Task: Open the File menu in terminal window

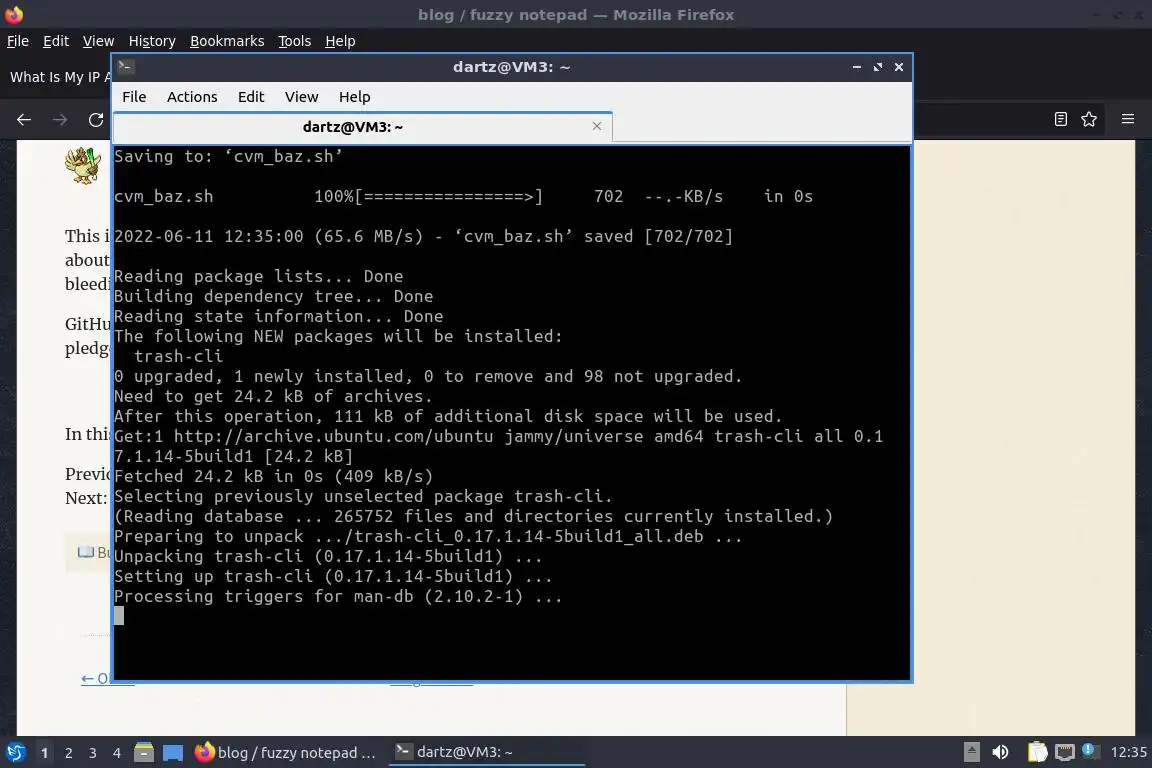Action: pyautogui.click(x=134, y=97)
